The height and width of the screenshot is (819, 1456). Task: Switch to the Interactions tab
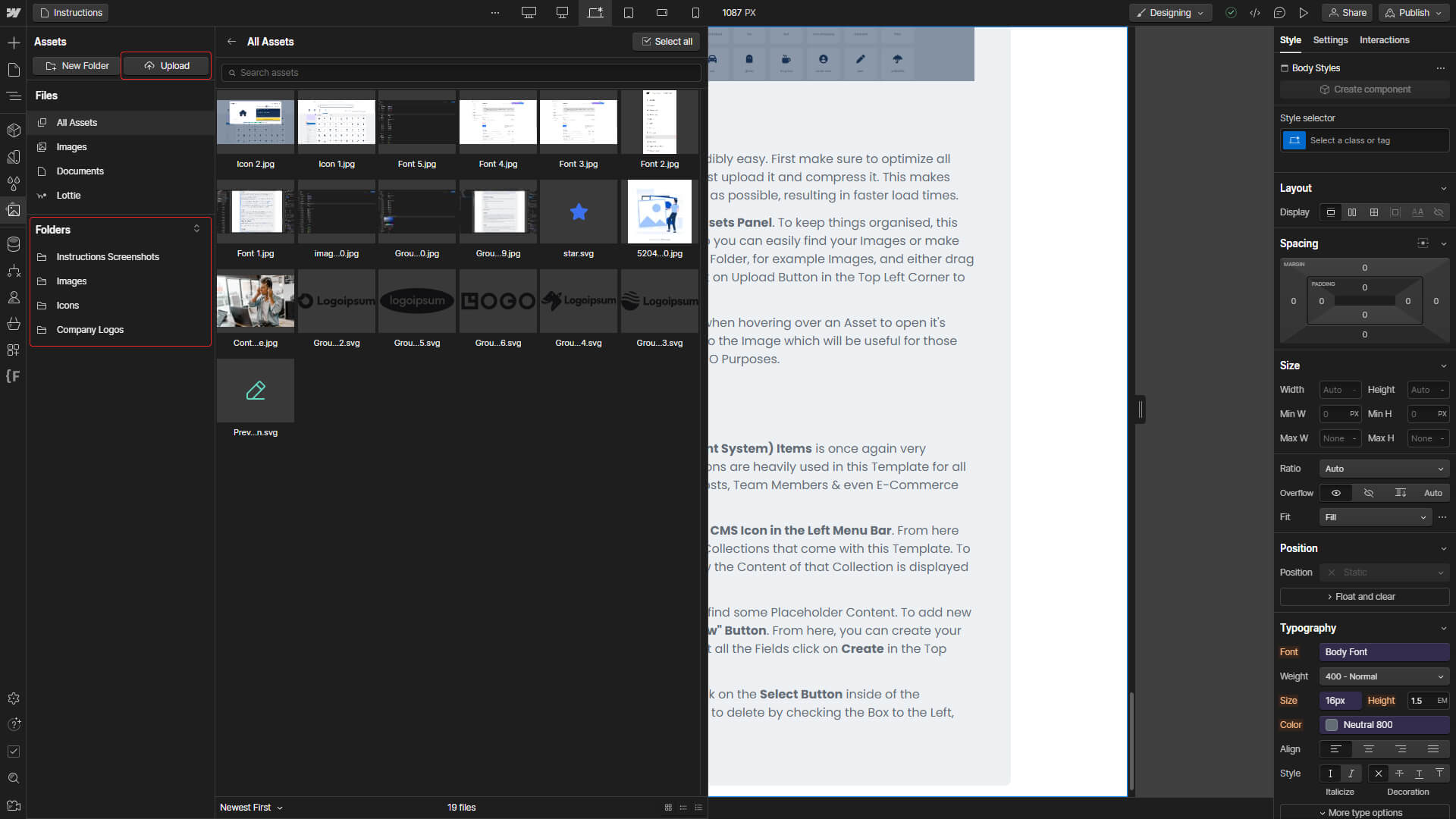(1384, 40)
